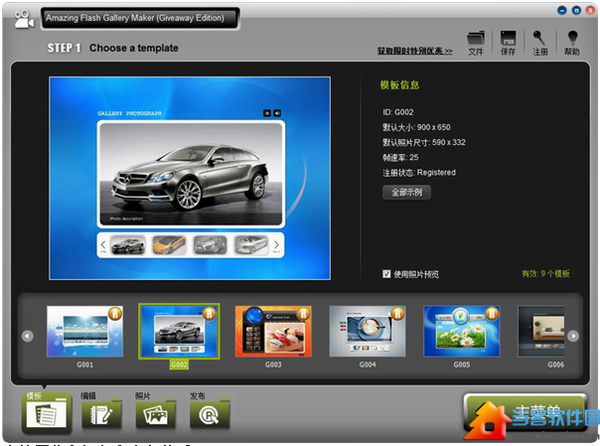Click the '注册状态: Registered' text
The width and height of the screenshot is (600, 446).
pos(419,173)
